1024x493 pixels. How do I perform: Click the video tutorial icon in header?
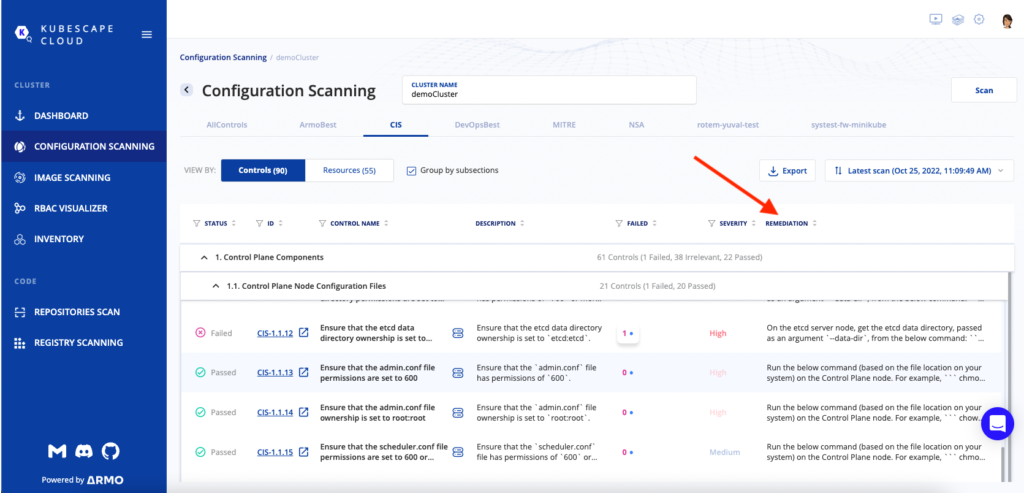click(936, 20)
